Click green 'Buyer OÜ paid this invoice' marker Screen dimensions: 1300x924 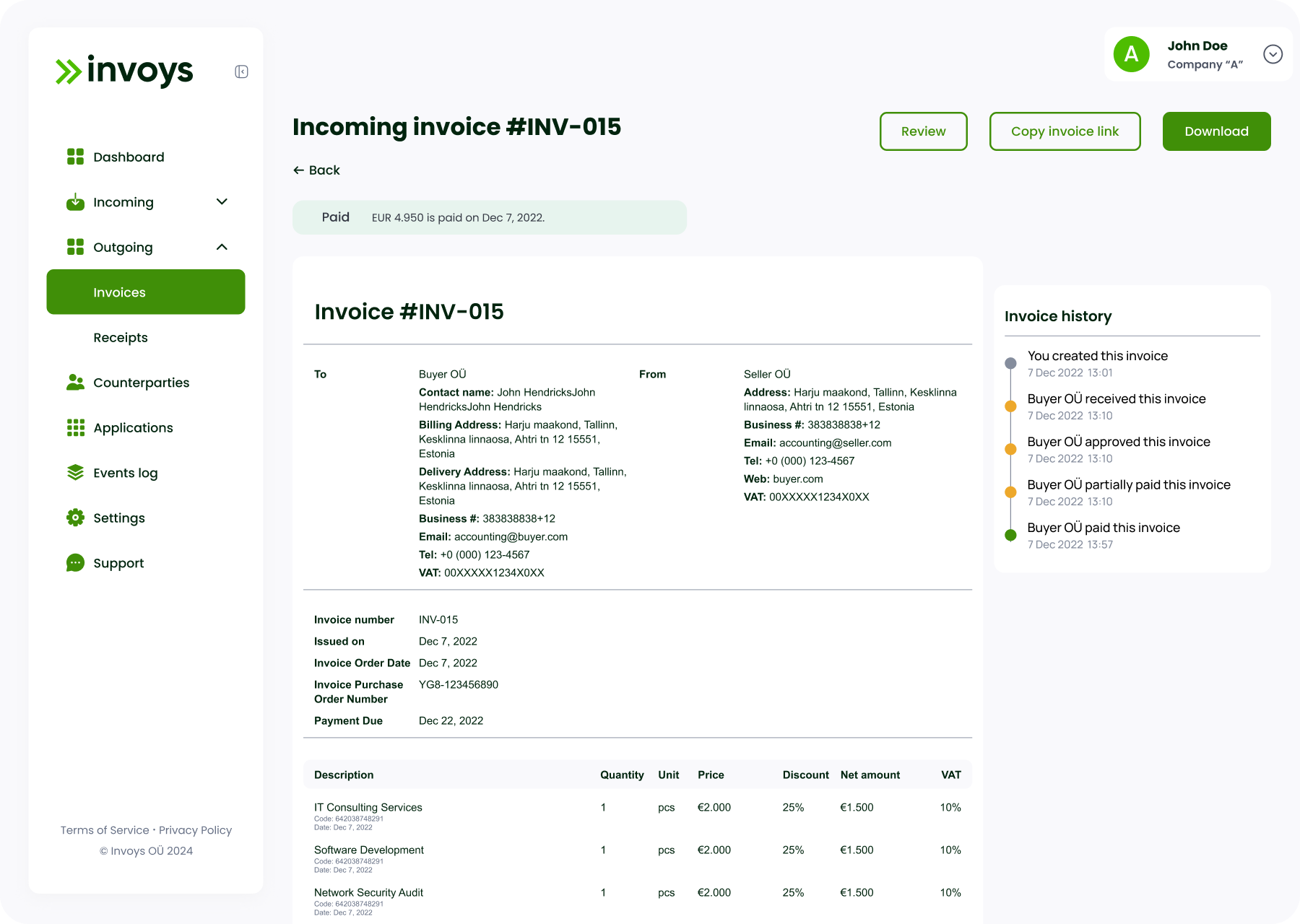[1010, 535]
